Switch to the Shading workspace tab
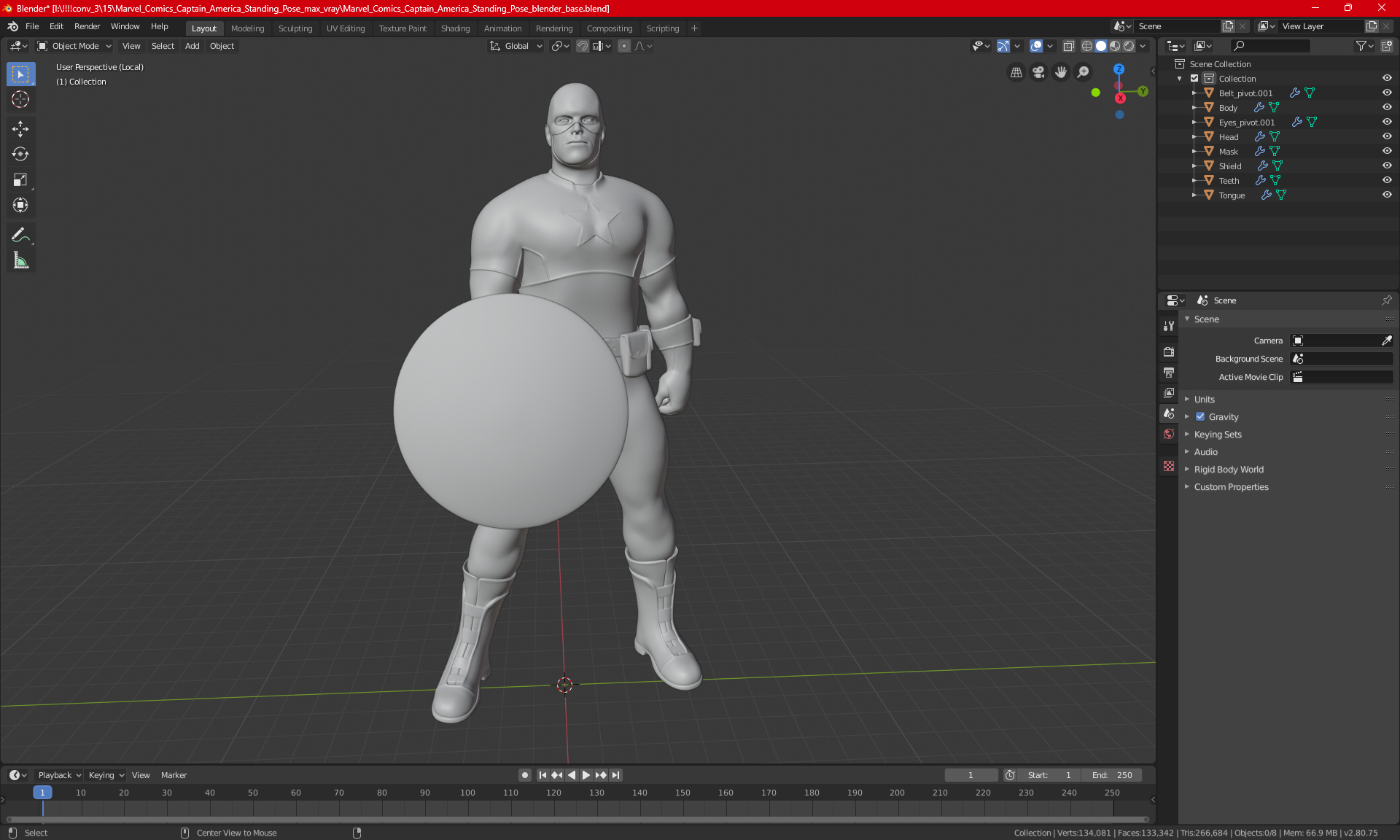Viewport: 1400px width, 840px height. 455,28
